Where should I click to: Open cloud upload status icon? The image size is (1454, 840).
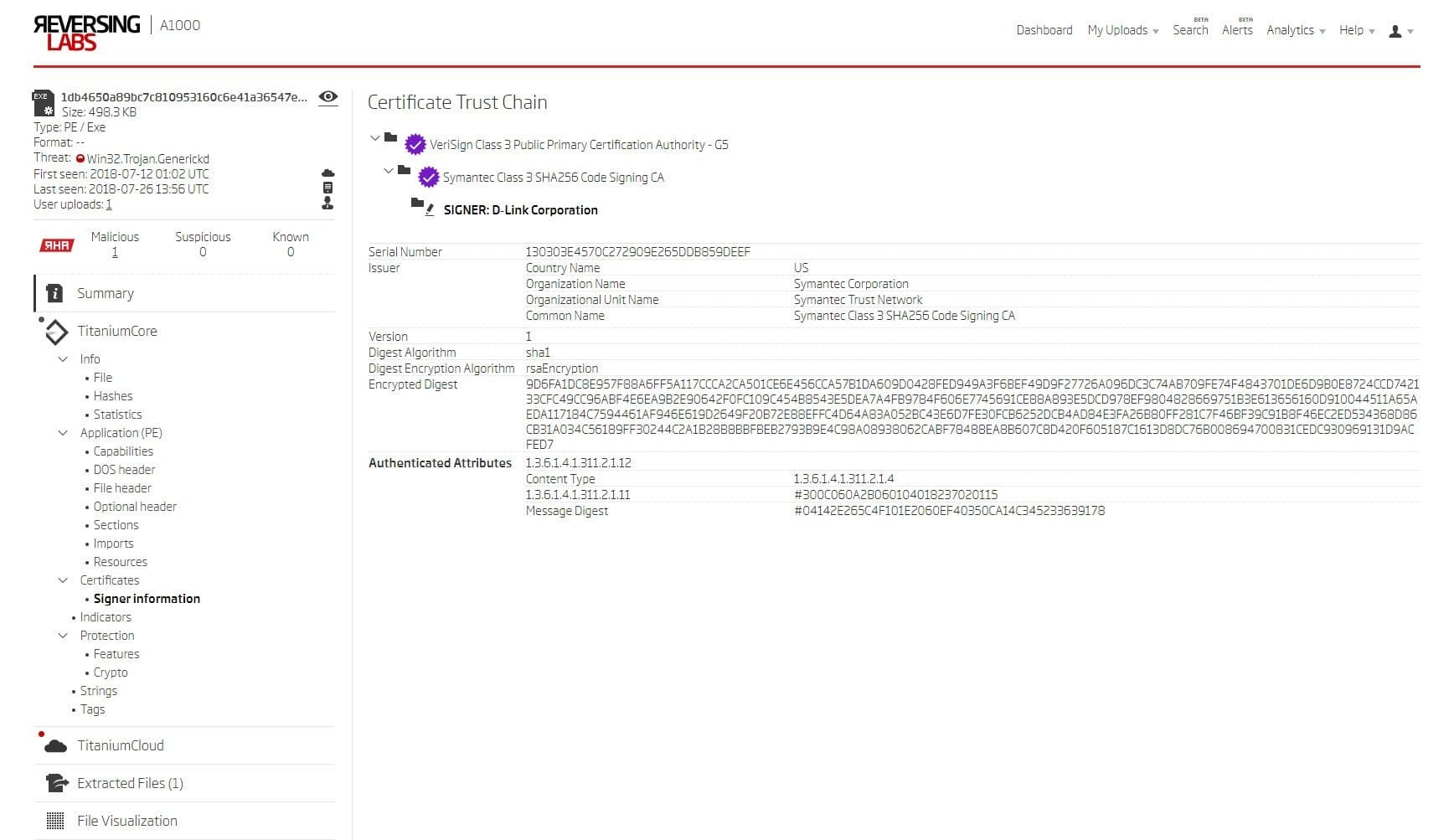tap(327, 172)
